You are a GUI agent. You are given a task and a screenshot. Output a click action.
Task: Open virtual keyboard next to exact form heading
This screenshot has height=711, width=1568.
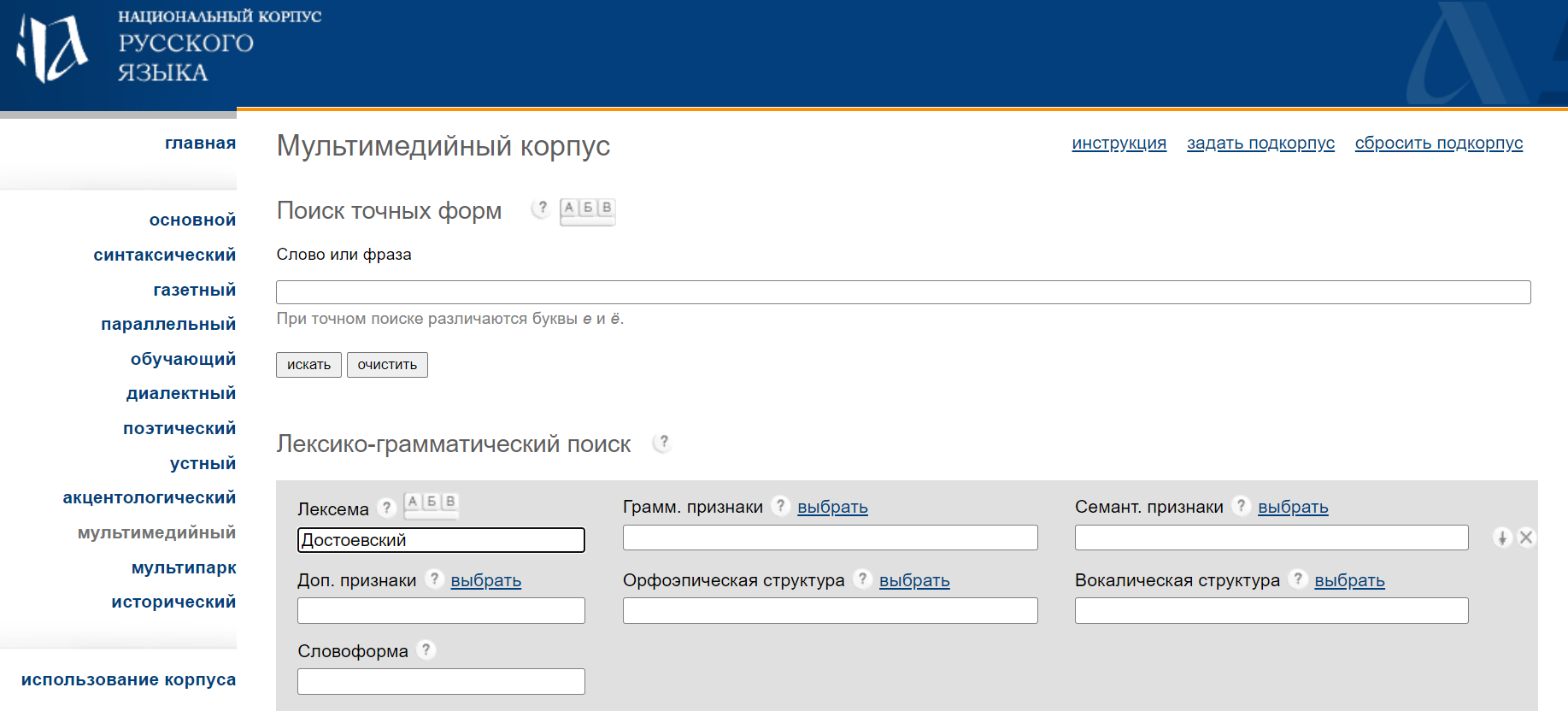[x=587, y=210]
